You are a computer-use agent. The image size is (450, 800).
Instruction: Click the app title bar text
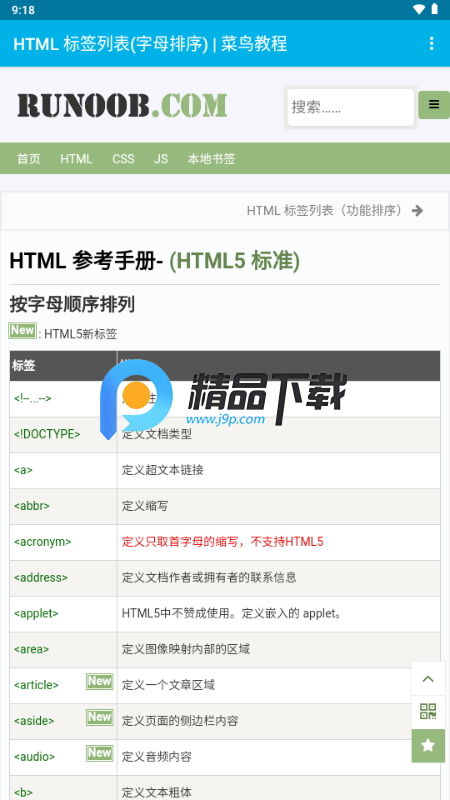(x=151, y=44)
